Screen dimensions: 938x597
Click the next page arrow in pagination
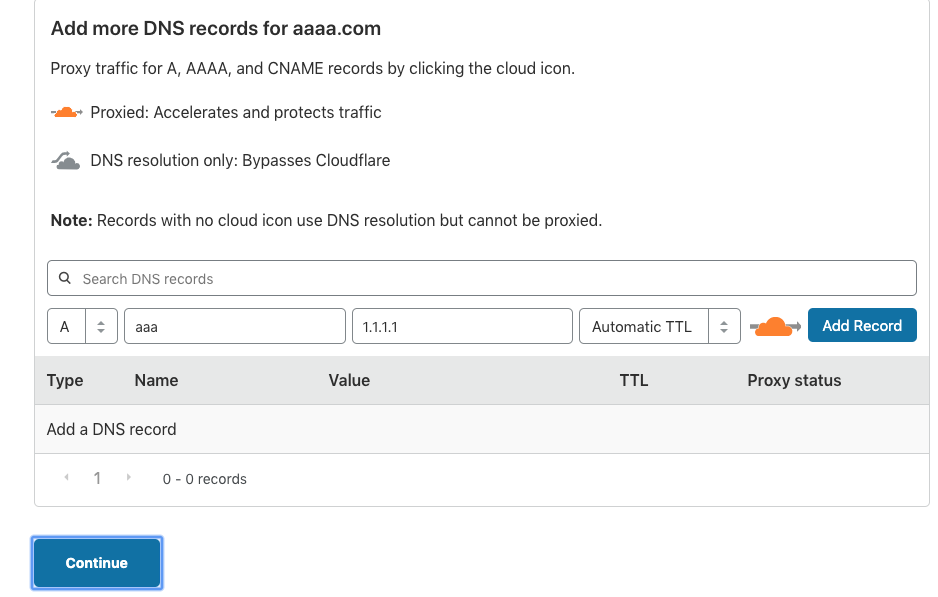click(x=128, y=478)
